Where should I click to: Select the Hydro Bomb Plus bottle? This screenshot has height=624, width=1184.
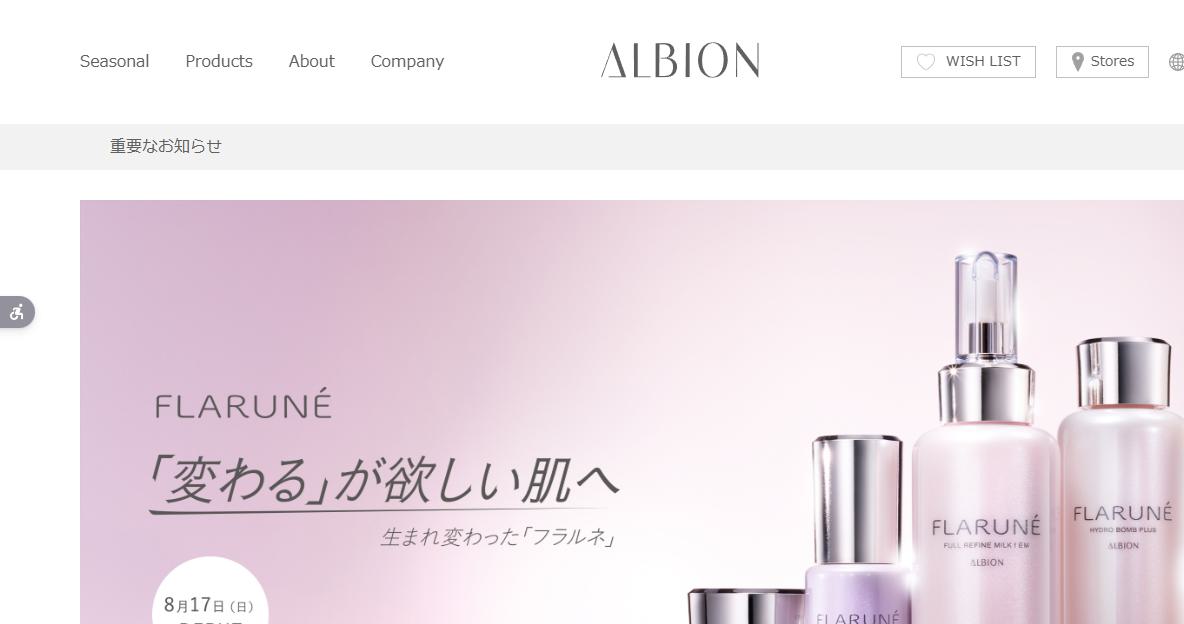pyautogui.click(x=1121, y=480)
